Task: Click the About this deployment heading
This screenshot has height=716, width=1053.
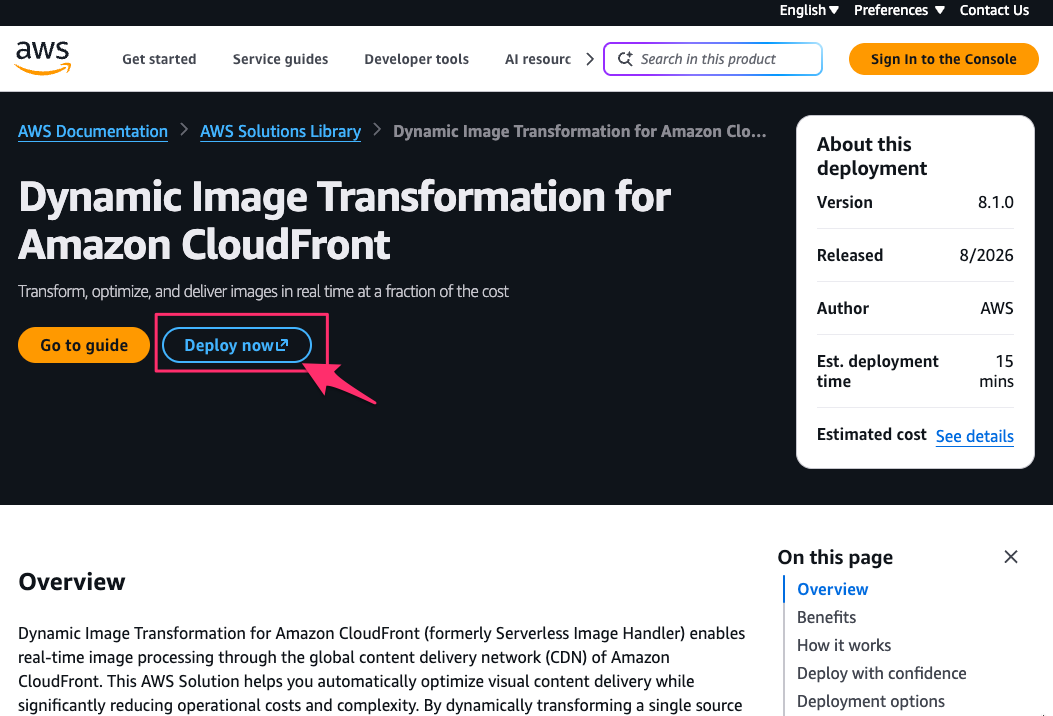Action: tap(872, 156)
